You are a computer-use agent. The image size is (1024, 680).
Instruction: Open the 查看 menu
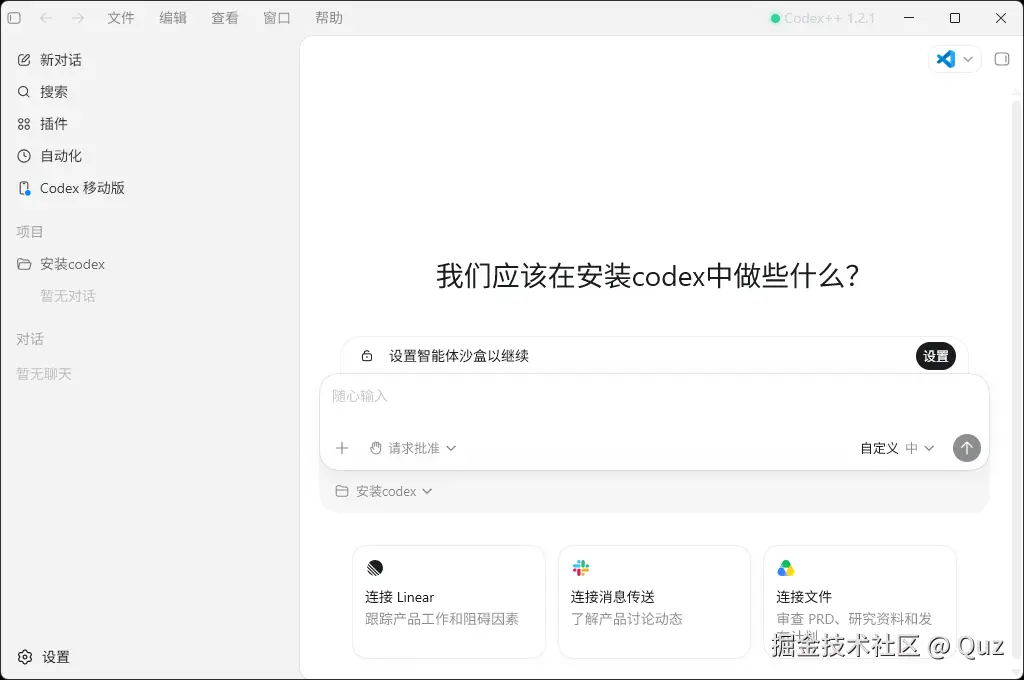tap(225, 18)
